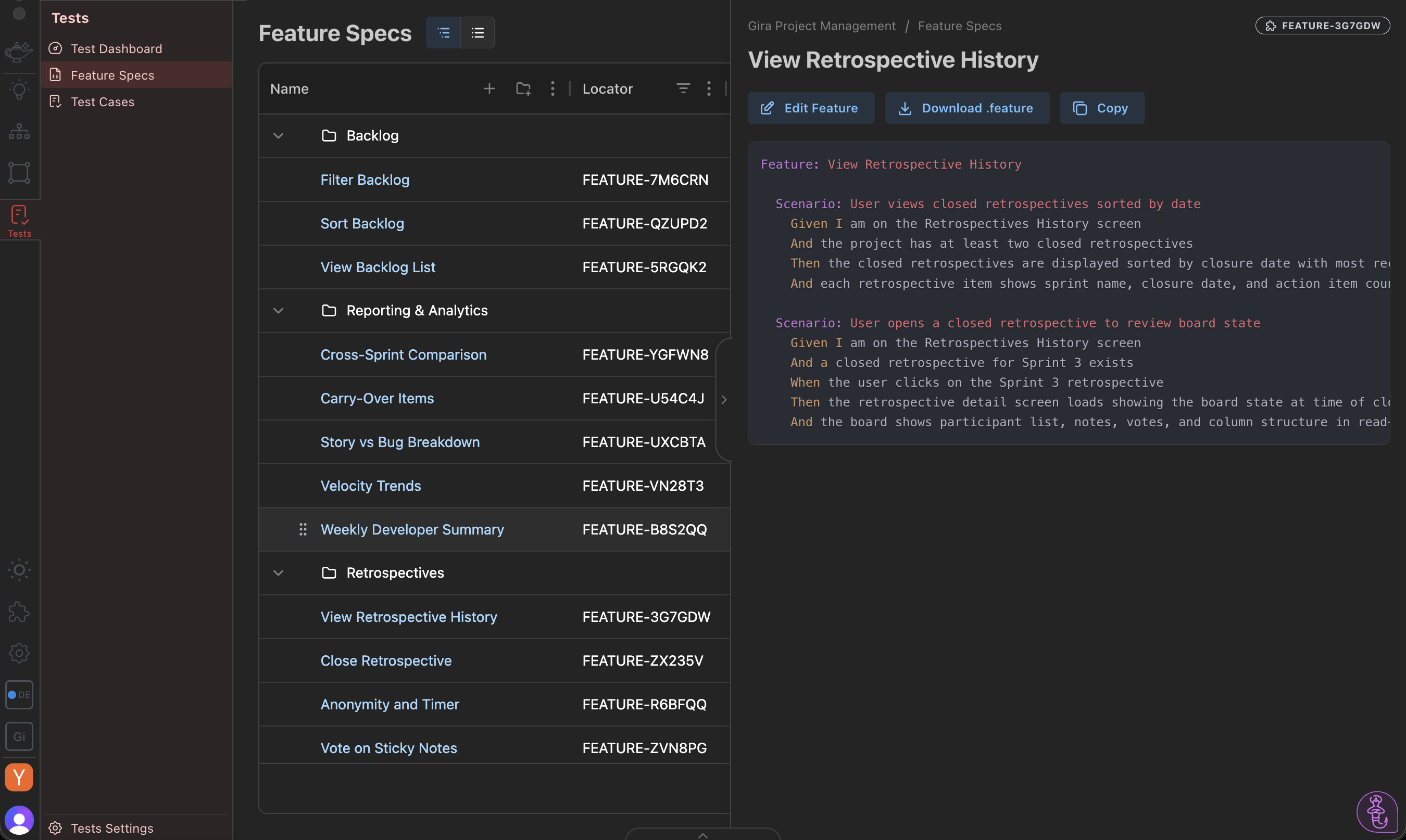Open the Name column more options menu

click(553, 88)
